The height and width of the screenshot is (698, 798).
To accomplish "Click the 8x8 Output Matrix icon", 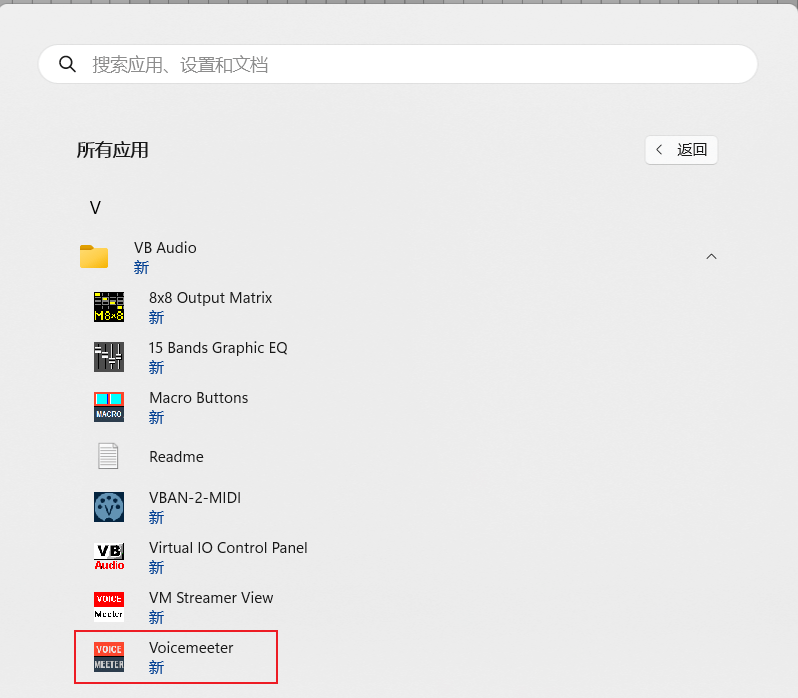I will pyautogui.click(x=108, y=307).
